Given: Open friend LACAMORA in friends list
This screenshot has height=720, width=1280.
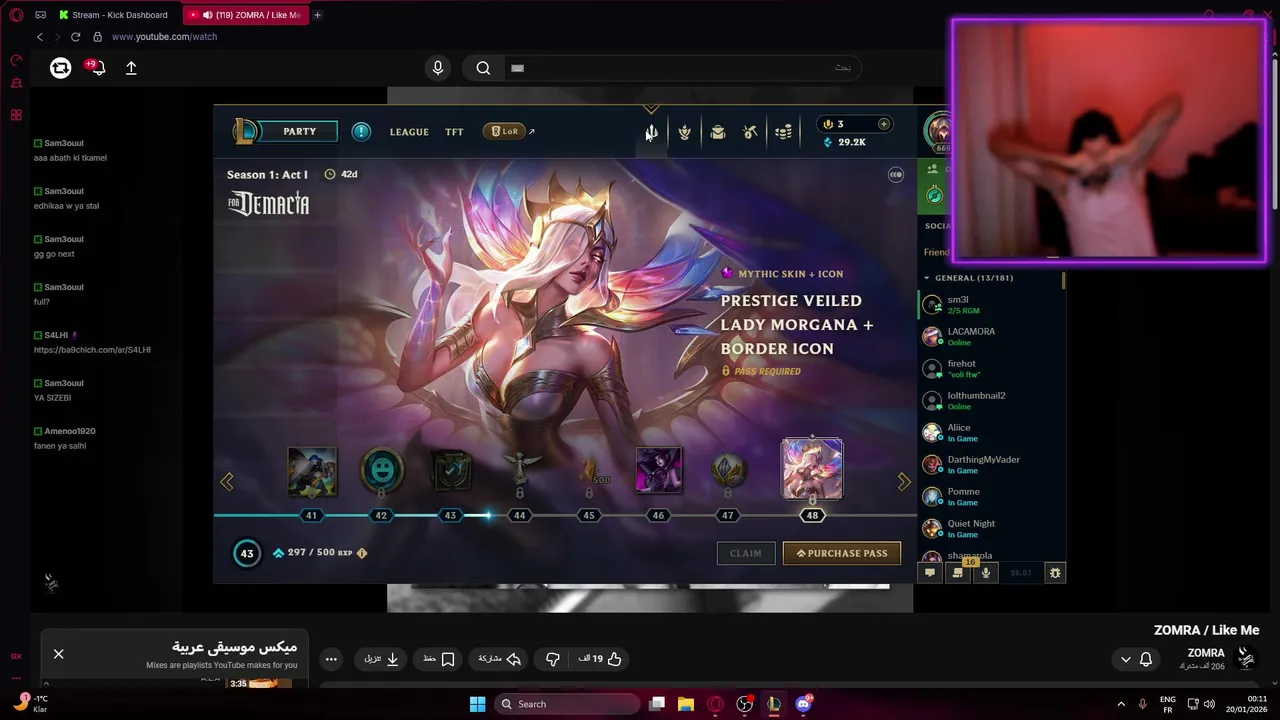Looking at the screenshot, I should pyautogui.click(x=990, y=337).
